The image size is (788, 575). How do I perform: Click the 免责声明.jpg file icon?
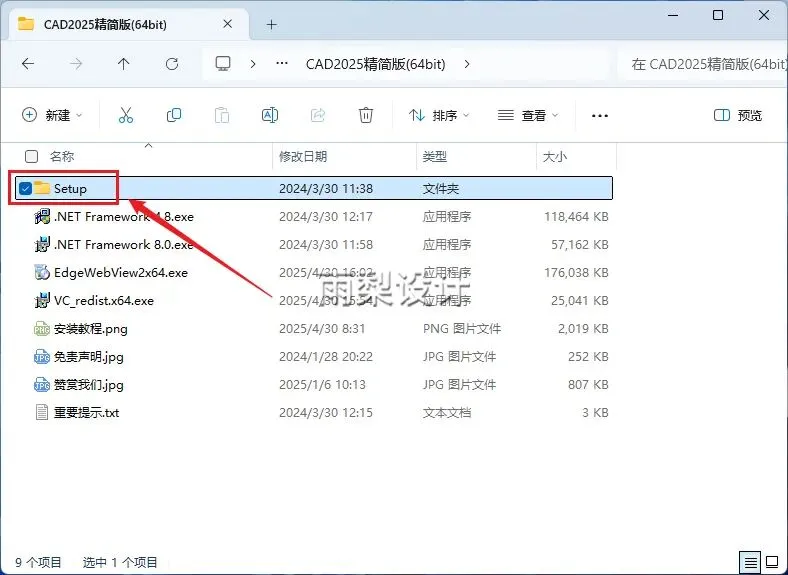[42, 357]
